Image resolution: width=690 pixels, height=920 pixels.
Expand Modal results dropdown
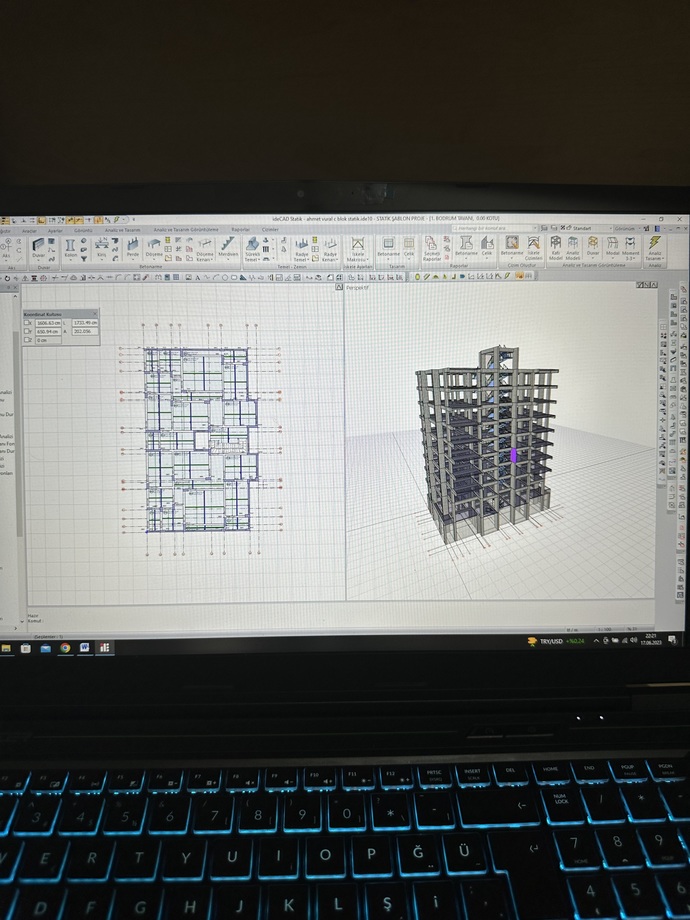click(x=612, y=258)
